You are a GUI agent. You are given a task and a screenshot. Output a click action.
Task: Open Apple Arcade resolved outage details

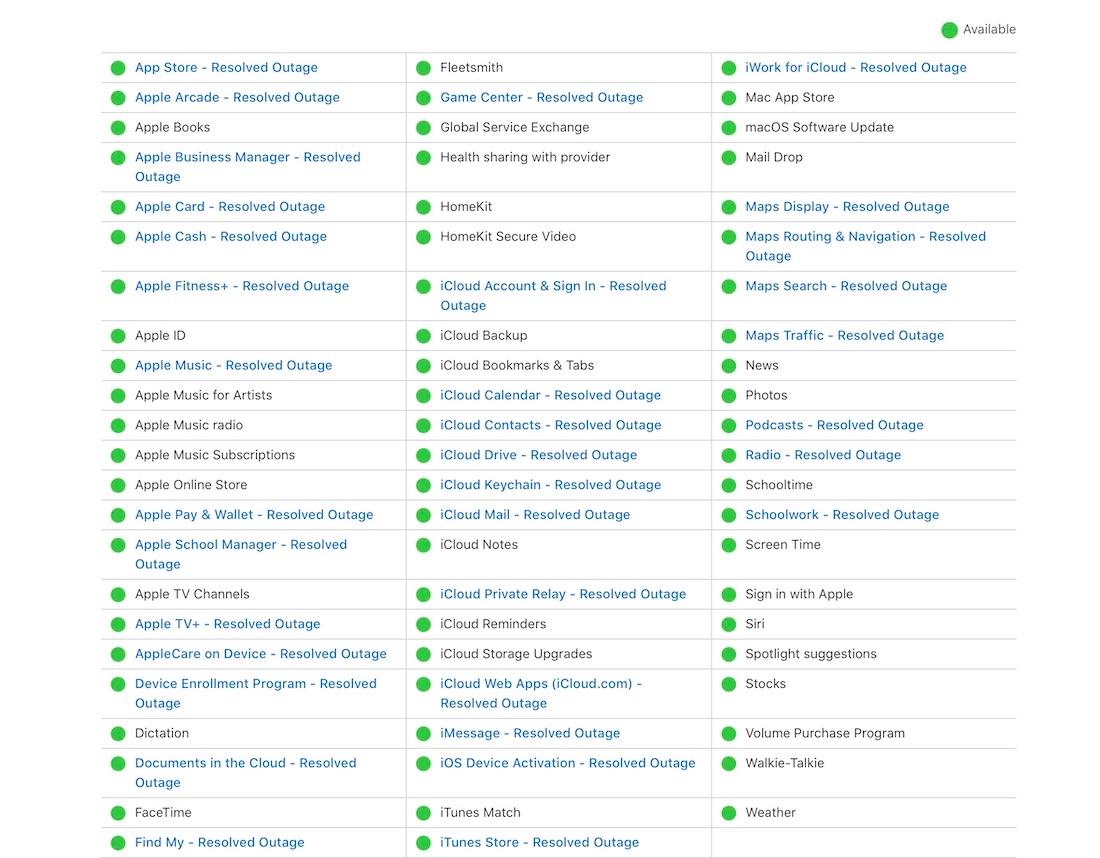(237, 98)
